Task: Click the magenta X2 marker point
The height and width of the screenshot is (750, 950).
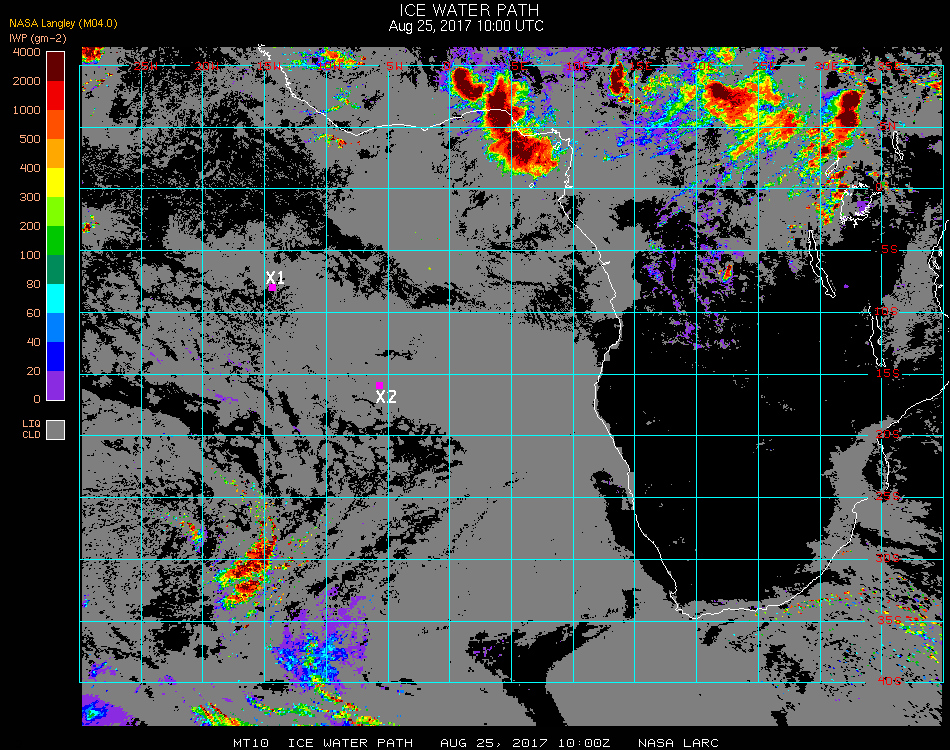Action: click(379, 385)
